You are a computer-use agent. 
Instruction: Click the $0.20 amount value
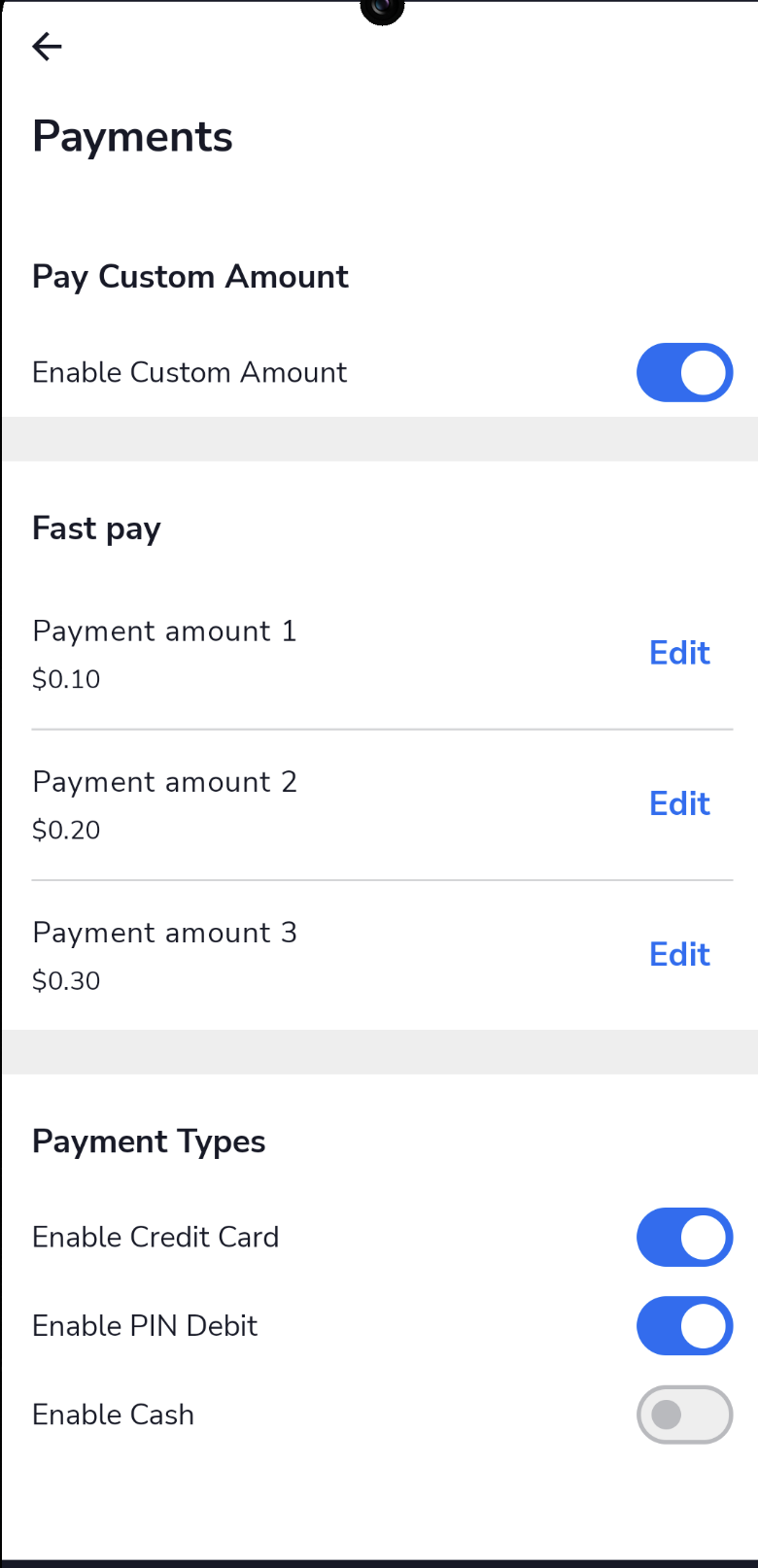[x=66, y=830]
